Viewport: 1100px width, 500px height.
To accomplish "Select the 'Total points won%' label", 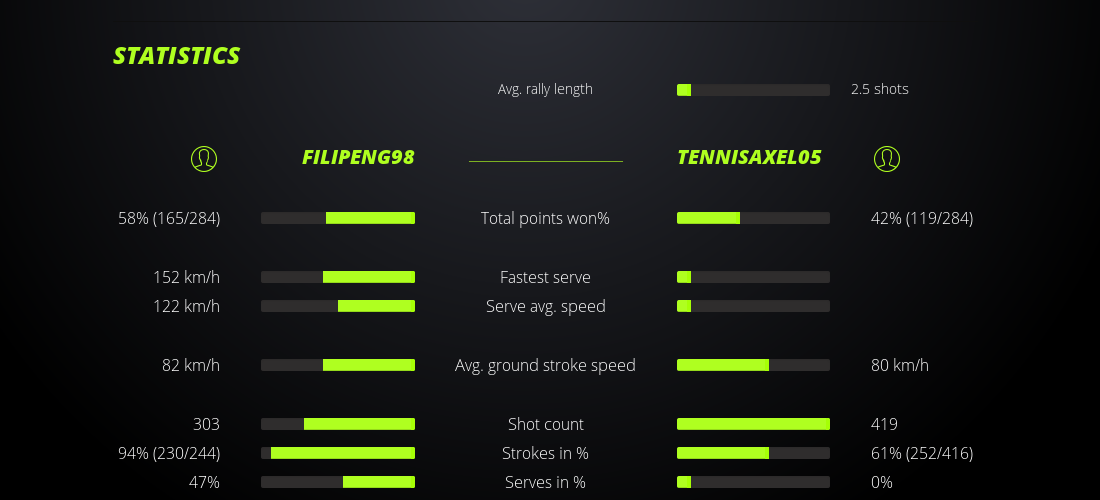I will [x=545, y=218].
